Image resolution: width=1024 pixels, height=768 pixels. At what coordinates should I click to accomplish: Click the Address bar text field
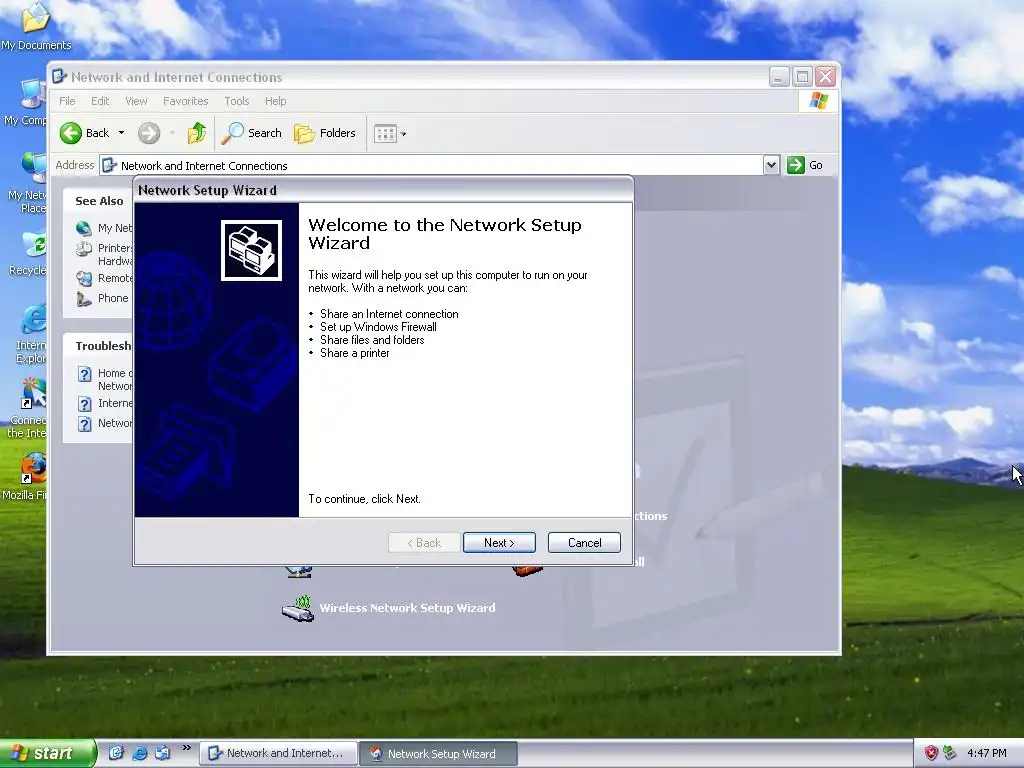point(431,165)
